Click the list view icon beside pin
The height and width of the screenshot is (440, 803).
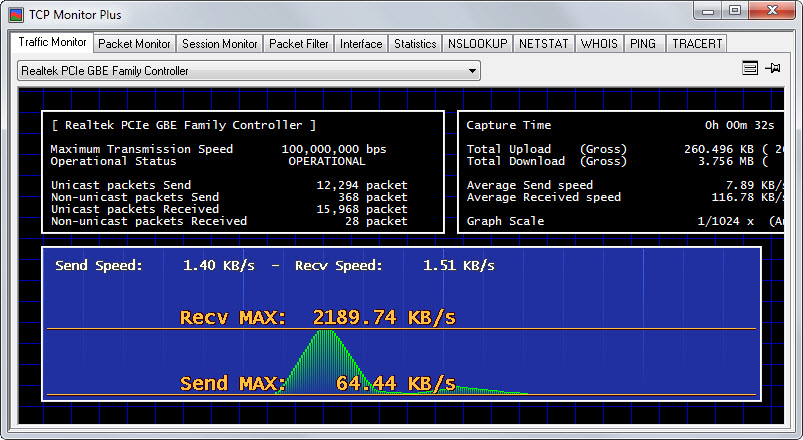[750, 68]
